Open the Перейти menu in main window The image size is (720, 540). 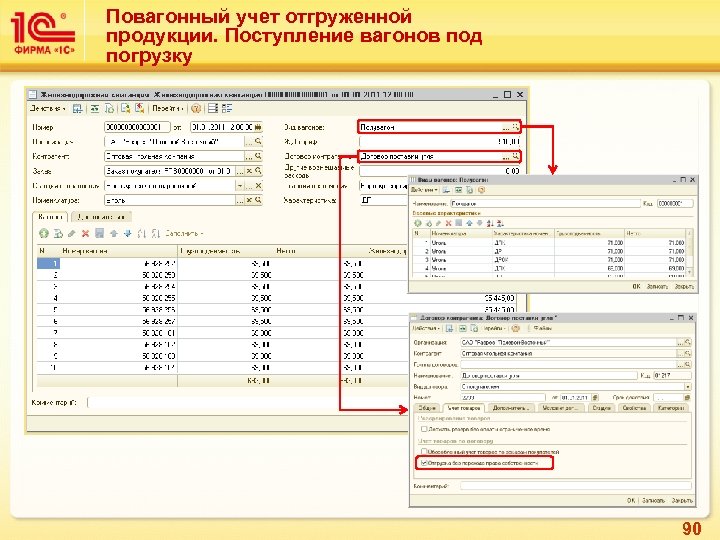click(168, 109)
